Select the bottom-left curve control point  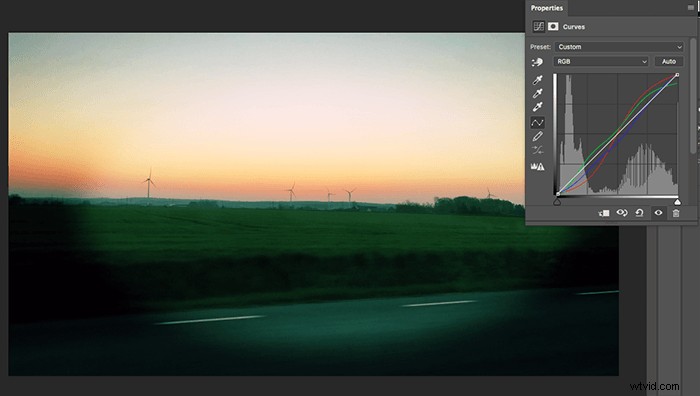(x=558, y=194)
